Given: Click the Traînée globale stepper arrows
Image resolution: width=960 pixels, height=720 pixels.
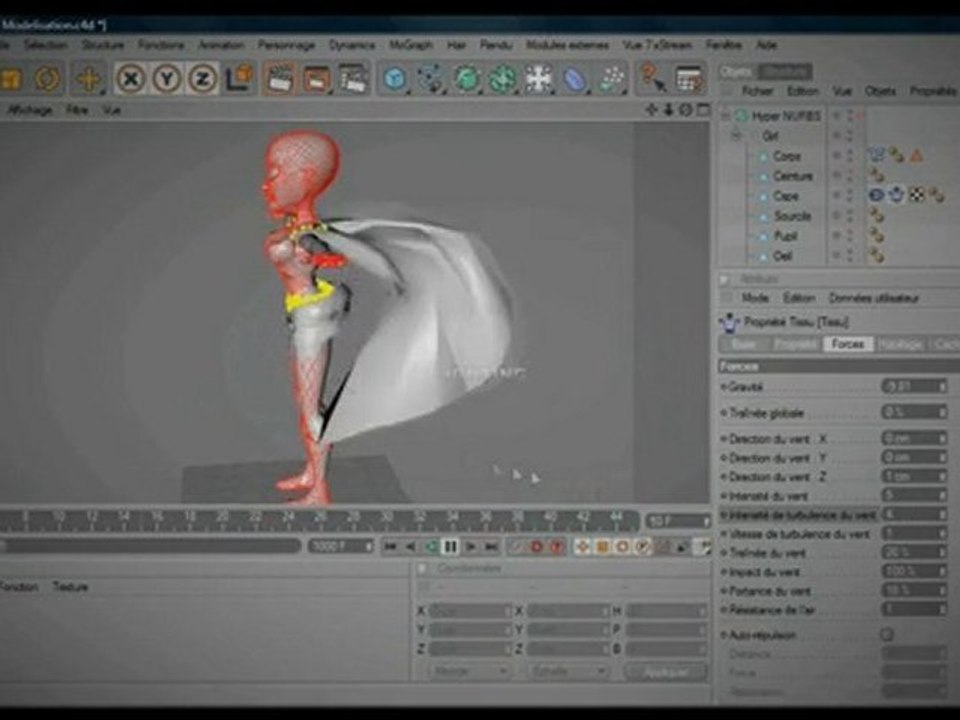Looking at the screenshot, I should pyautogui.click(x=942, y=412).
